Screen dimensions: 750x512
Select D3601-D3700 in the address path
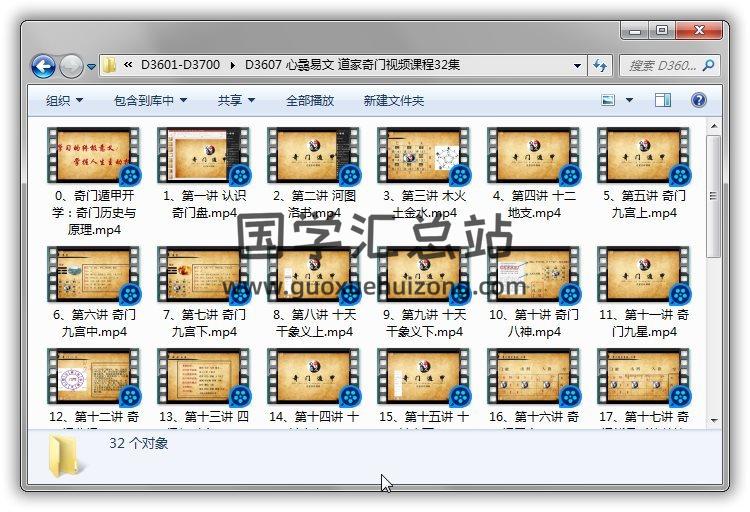pyautogui.click(x=182, y=66)
